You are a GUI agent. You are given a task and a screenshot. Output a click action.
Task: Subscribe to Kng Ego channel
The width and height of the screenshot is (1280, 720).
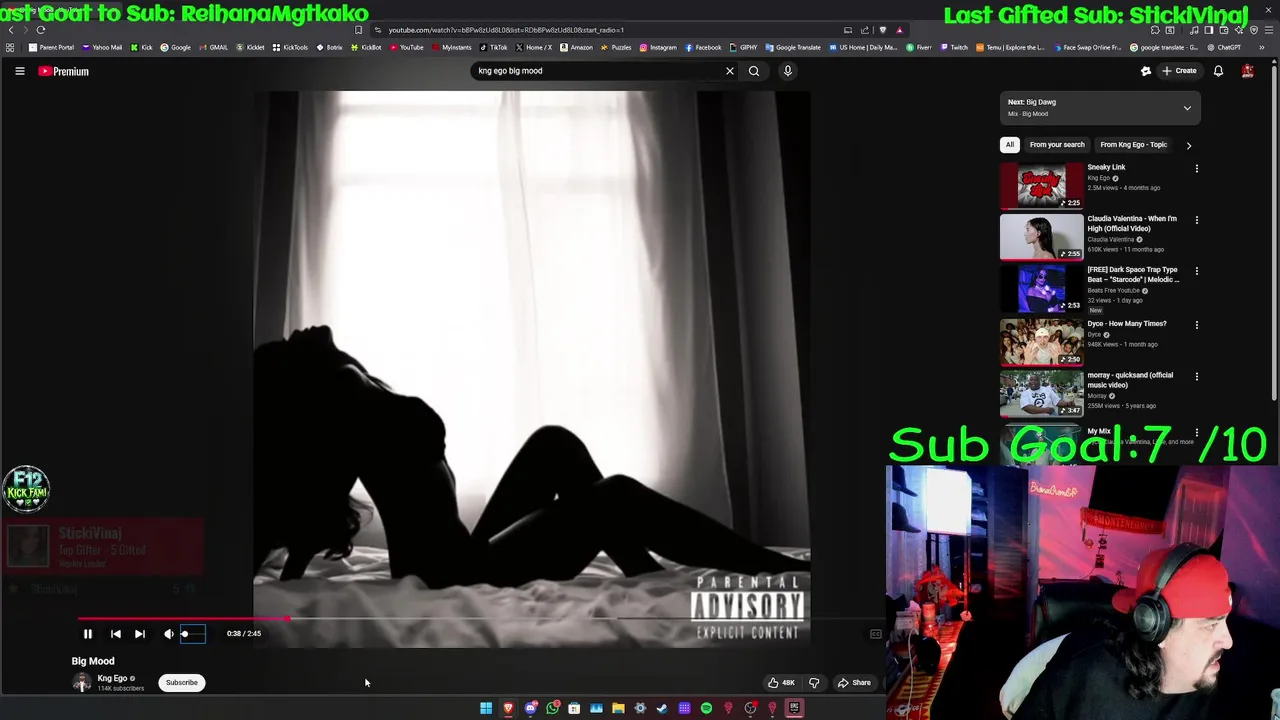[182, 682]
